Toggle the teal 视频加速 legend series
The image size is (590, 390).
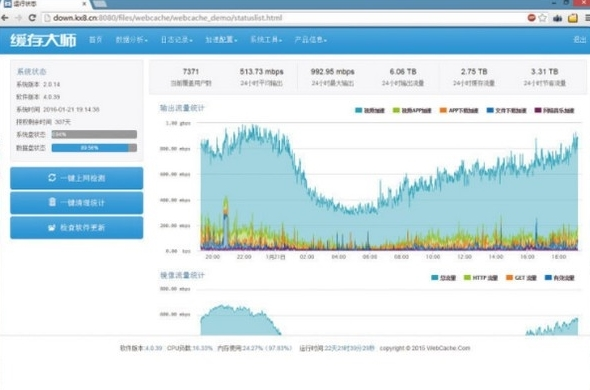(370, 110)
